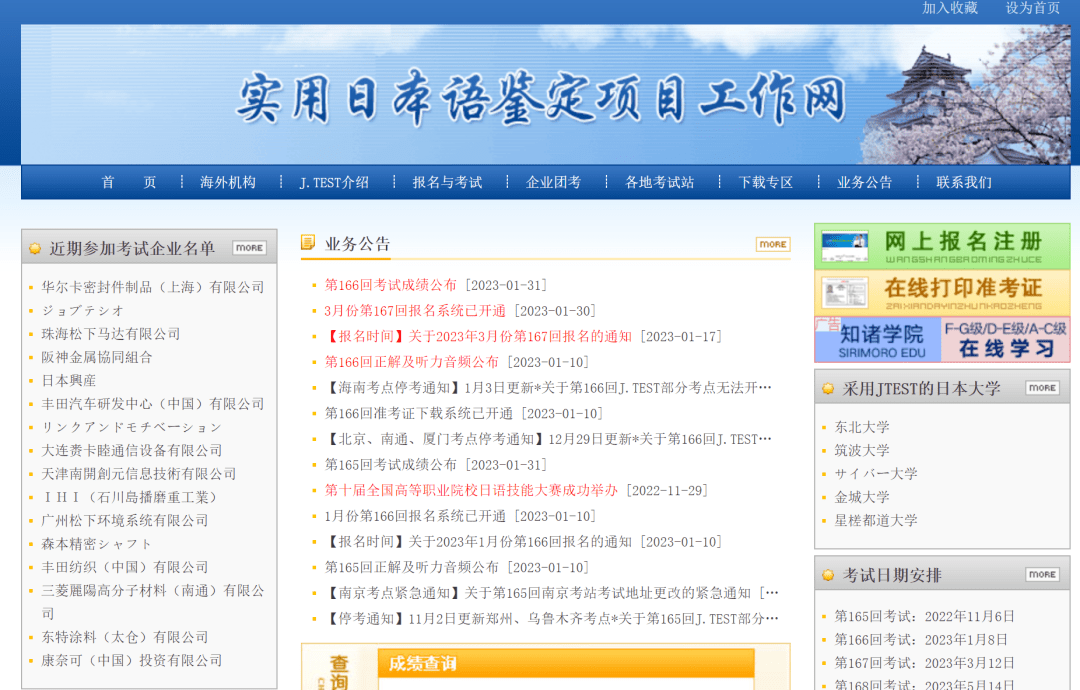Click the 业务公告 notepad icon
Image resolution: width=1080 pixels, height=690 pixels.
click(308, 243)
